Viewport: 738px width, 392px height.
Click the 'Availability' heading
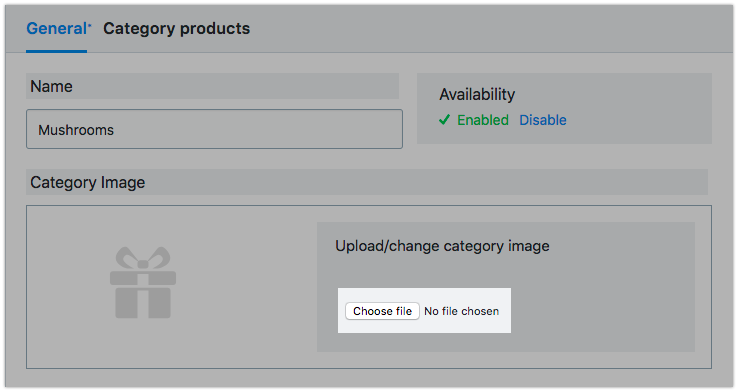(477, 95)
